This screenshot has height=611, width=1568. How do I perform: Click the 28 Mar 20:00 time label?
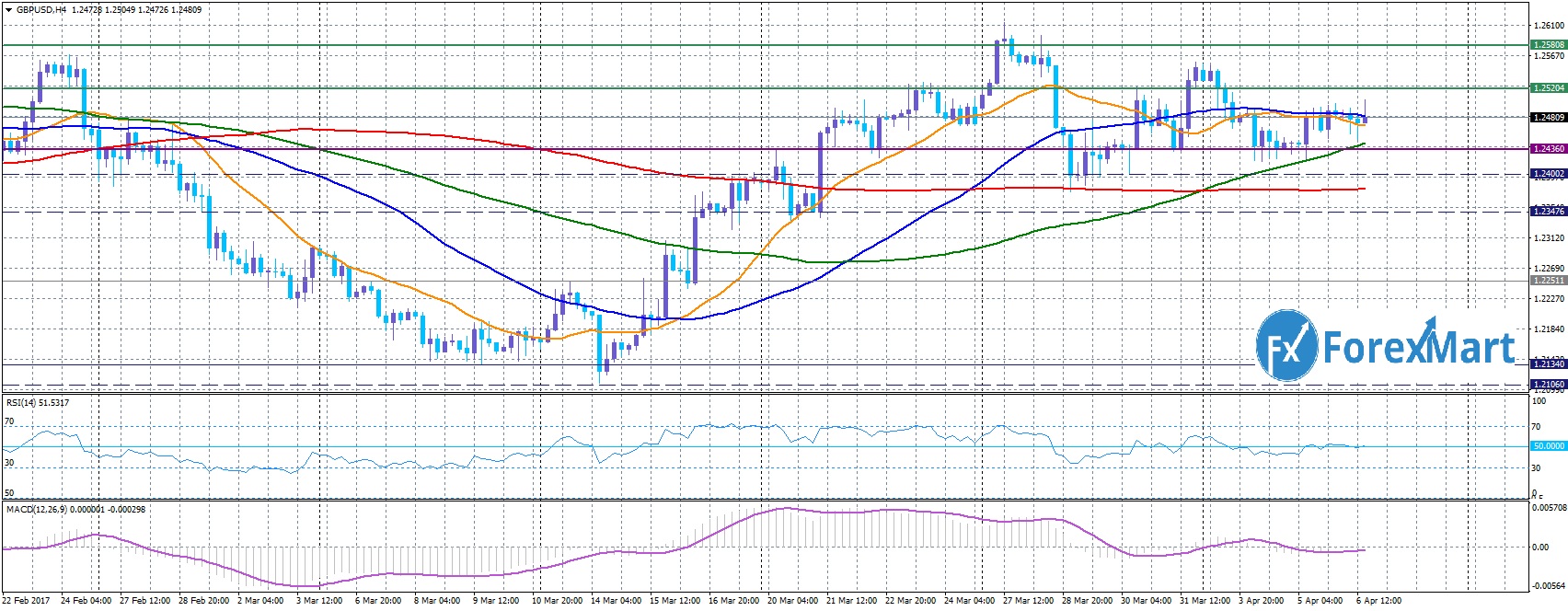point(1088,601)
